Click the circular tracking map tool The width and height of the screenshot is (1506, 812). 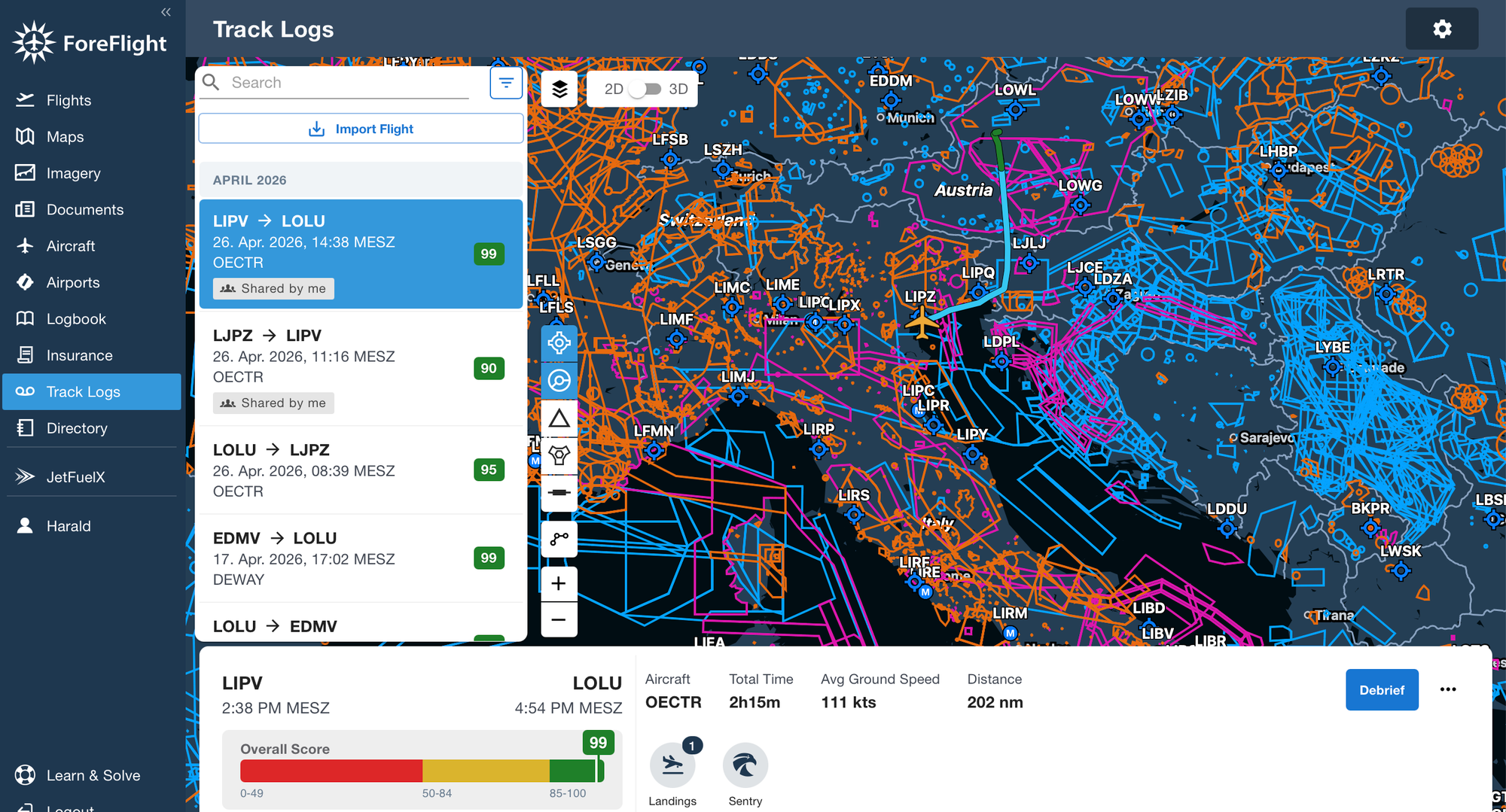click(559, 380)
